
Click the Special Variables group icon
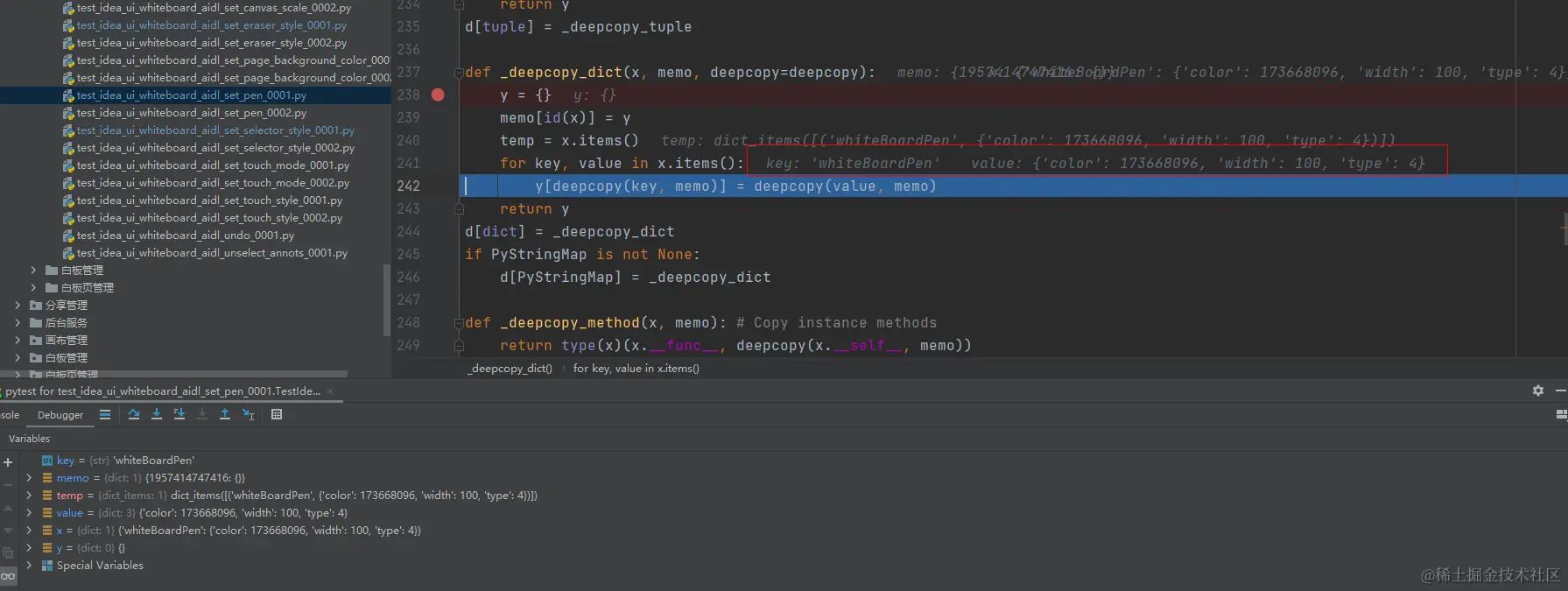47,566
